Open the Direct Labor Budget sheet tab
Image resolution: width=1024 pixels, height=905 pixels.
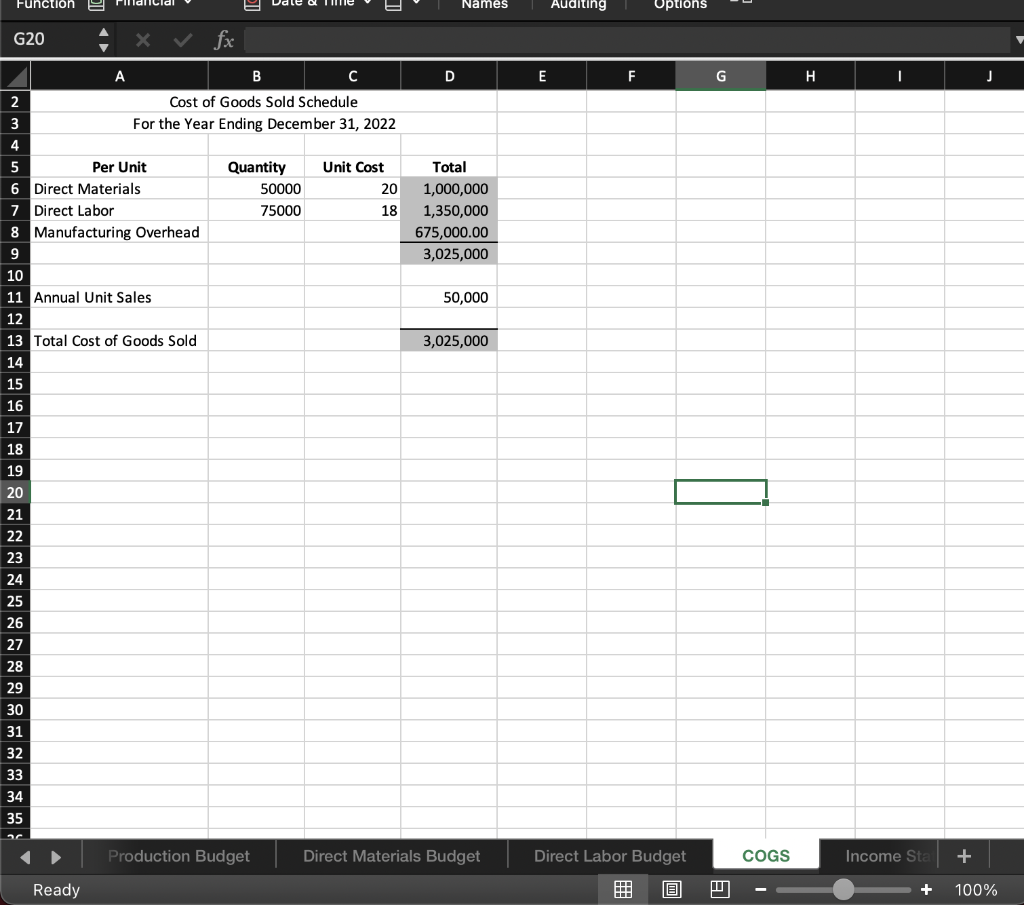coord(610,856)
